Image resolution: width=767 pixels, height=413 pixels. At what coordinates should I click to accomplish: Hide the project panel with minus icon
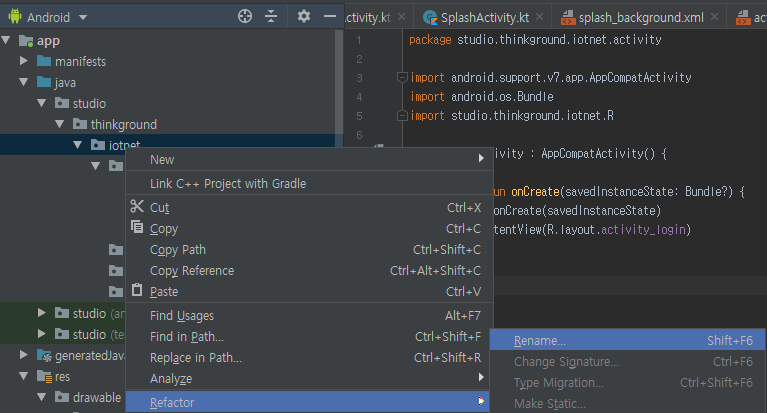330,17
